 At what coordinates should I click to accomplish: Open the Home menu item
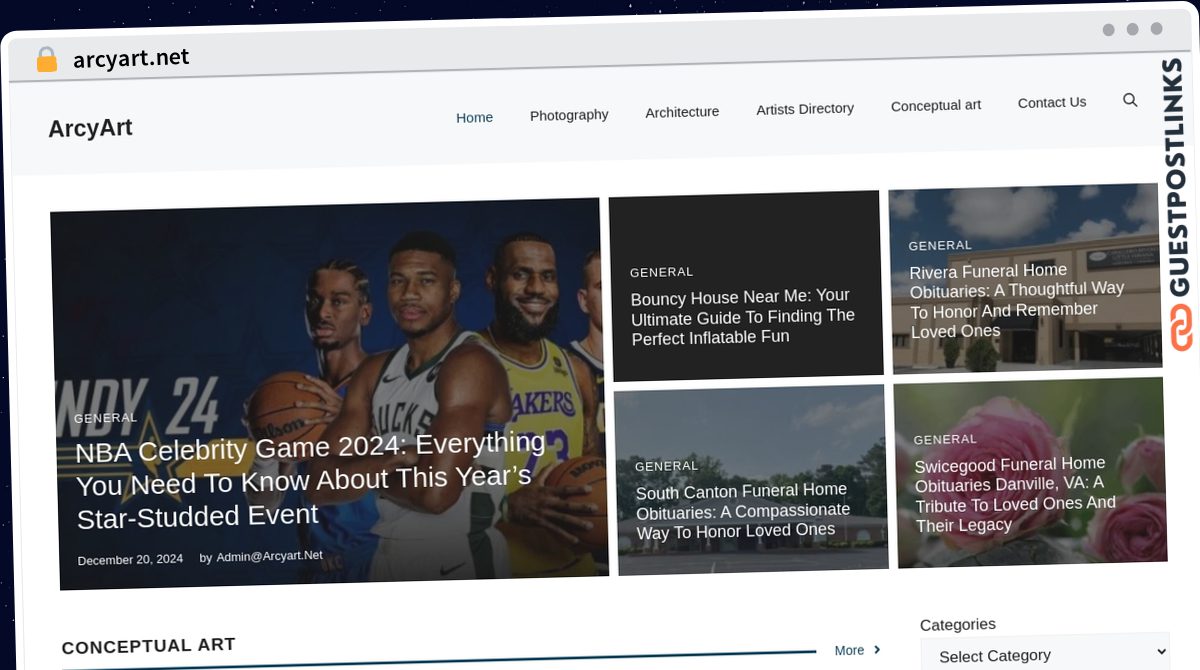[x=474, y=117]
